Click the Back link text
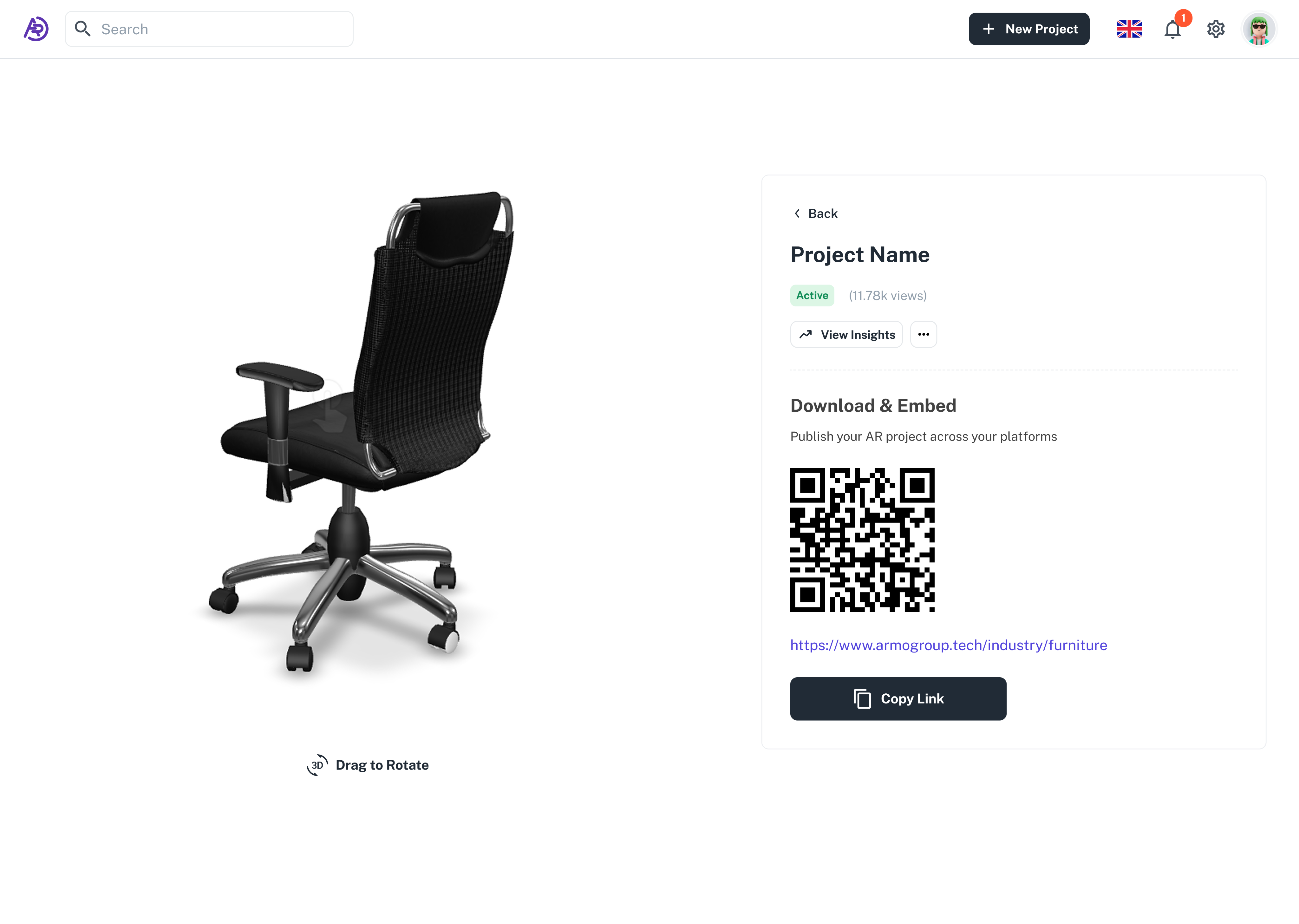This screenshot has height=924, width=1299. tap(822, 213)
